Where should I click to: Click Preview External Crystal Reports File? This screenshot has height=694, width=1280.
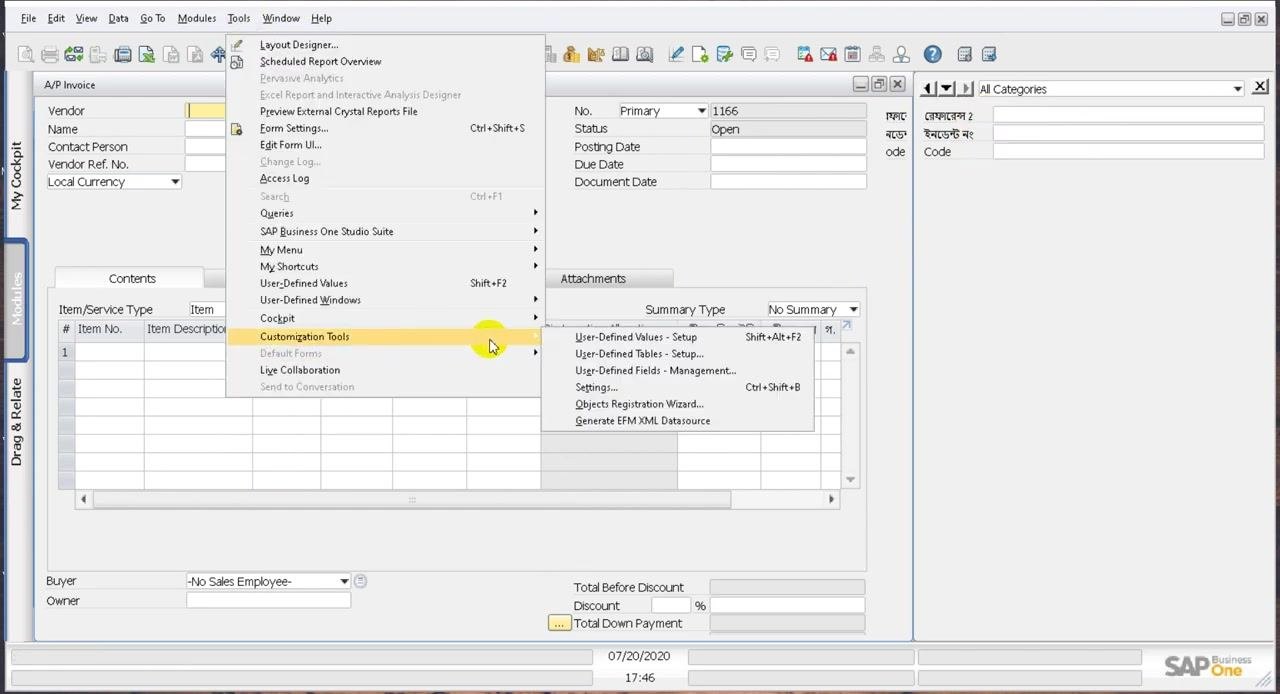point(338,112)
